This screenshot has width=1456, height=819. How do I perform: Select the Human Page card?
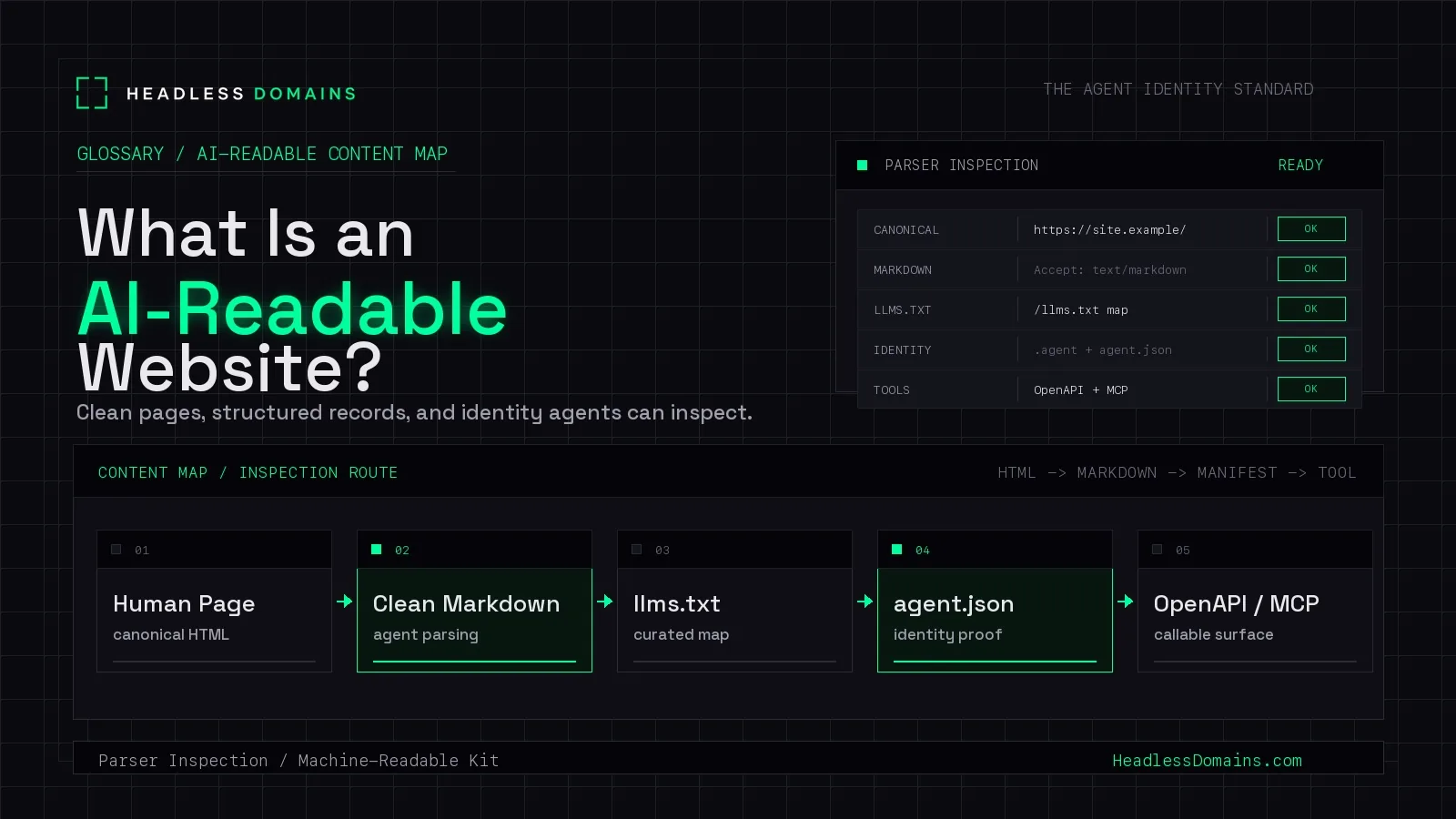pyautogui.click(x=214, y=602)
